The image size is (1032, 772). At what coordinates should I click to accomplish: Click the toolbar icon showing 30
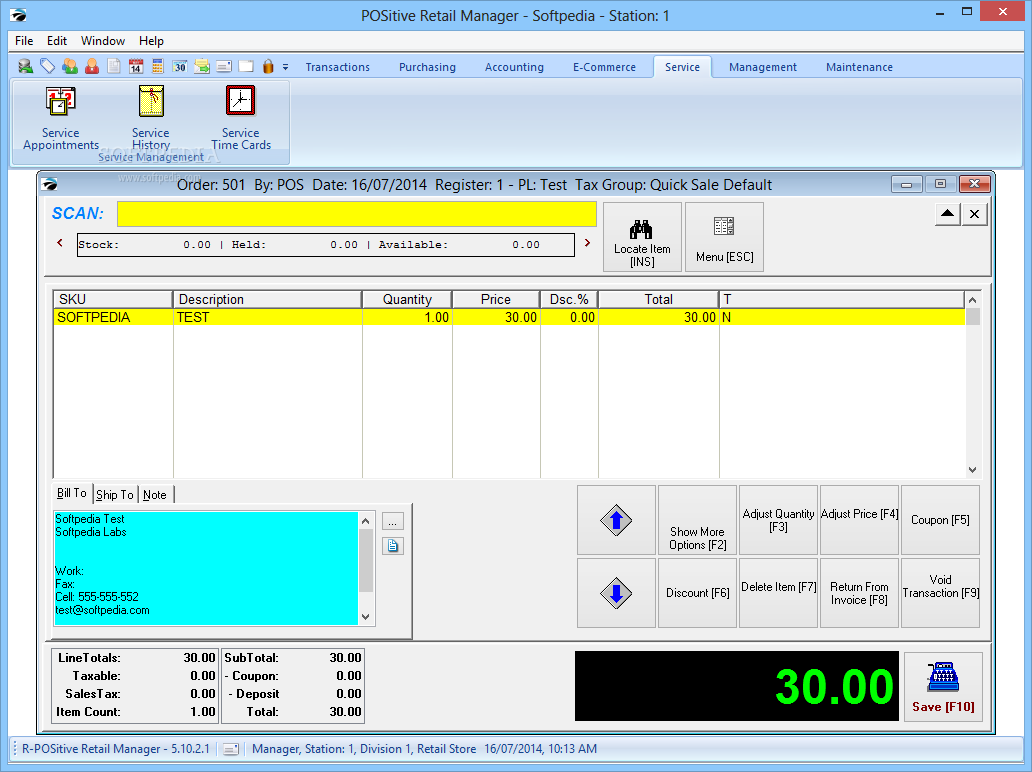180,66
